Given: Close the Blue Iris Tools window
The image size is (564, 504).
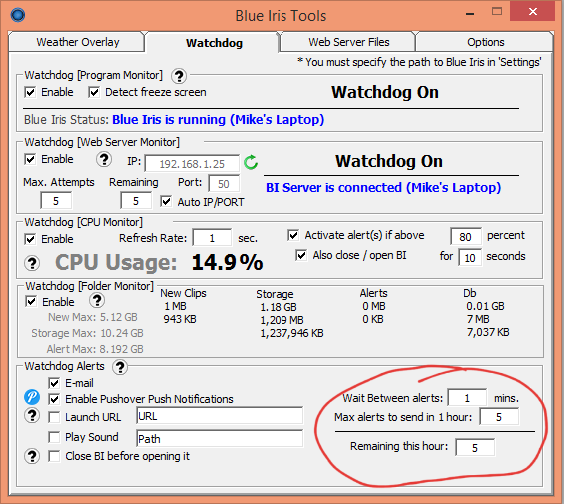Looking at the screenshot, I should [x=533, y=12].
